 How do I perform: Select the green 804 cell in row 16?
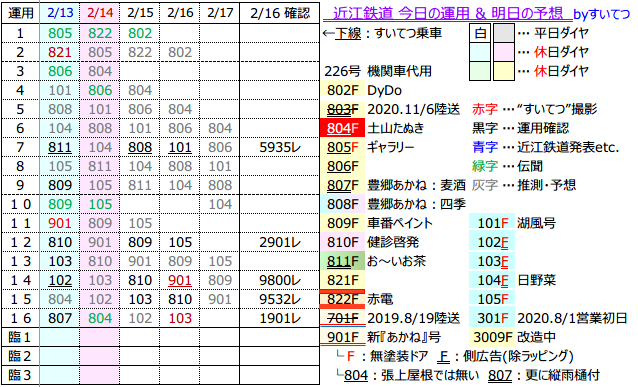tap(100, 318)
